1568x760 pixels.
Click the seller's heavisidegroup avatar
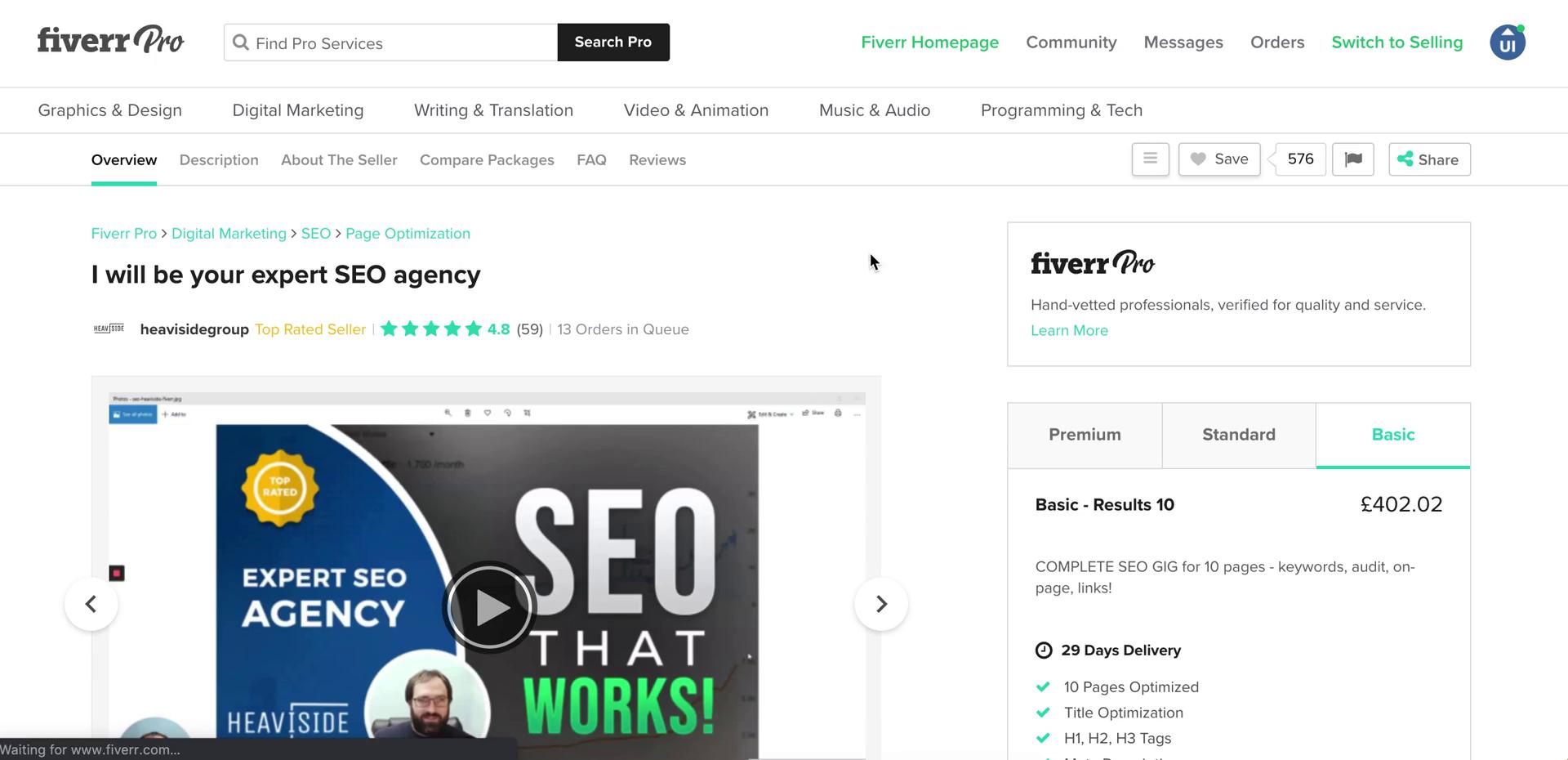108,329
